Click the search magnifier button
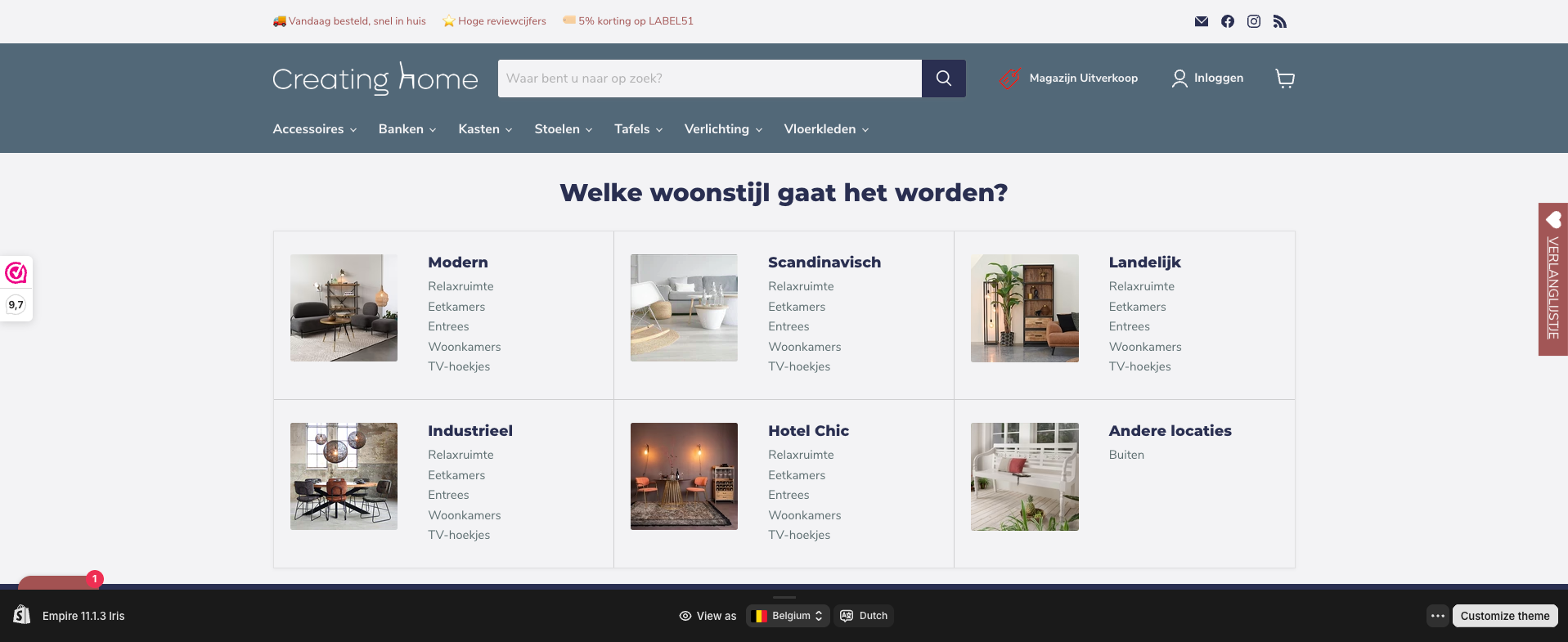 click(x=943, y=79)
